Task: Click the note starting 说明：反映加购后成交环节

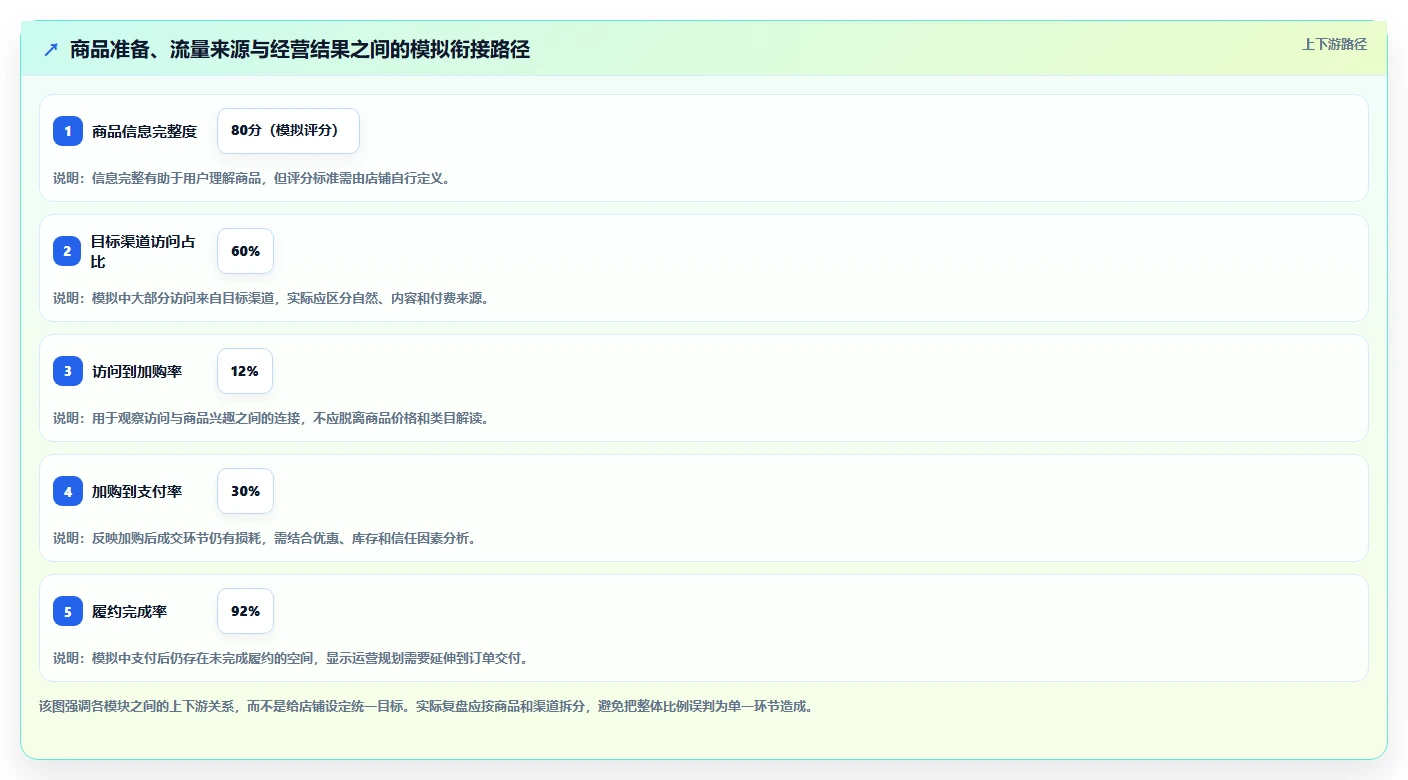Action: [x=265, y=538]
